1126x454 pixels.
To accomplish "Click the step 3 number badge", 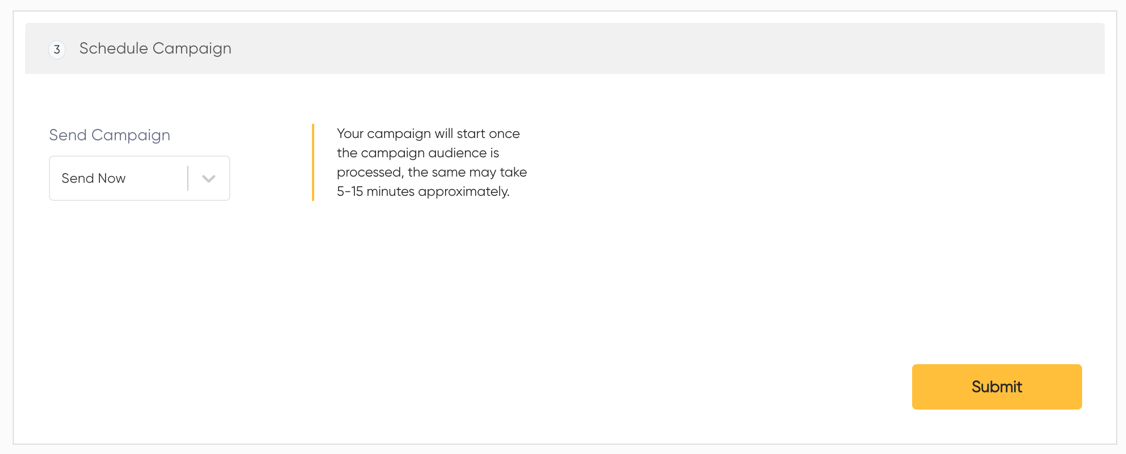I will (x=57, y=50).
